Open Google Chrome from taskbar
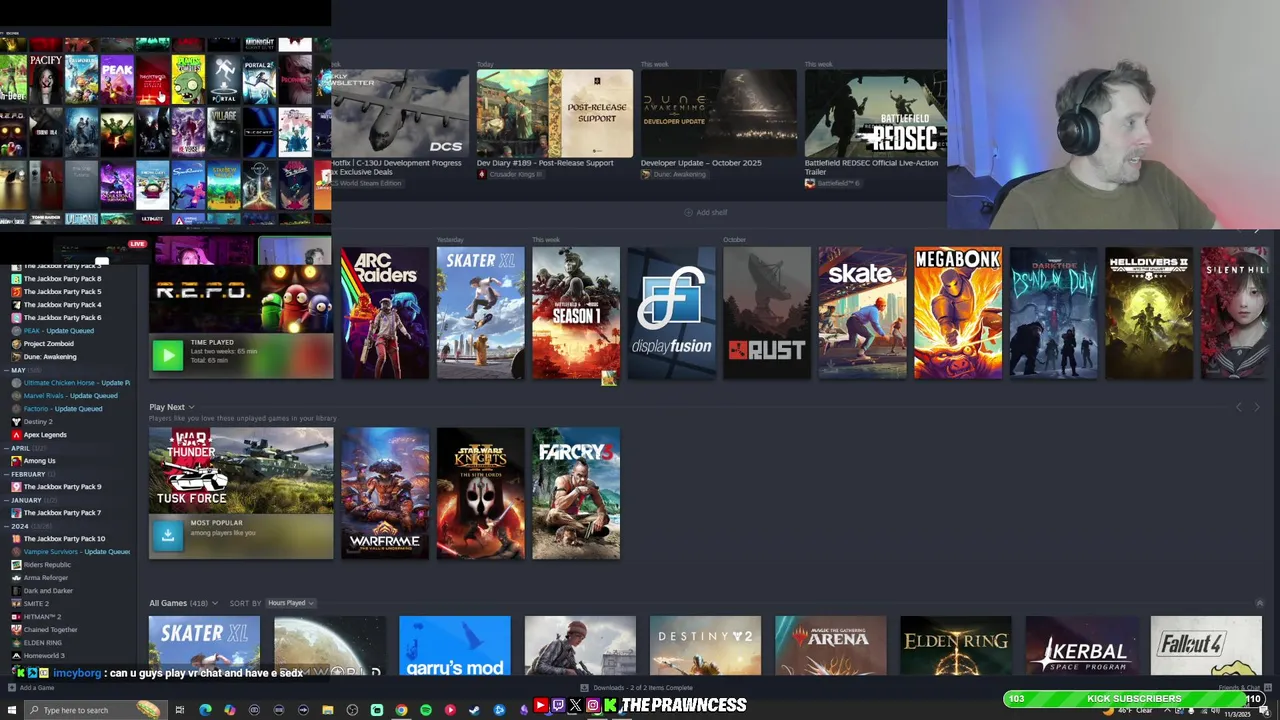 [x=401, y=710]
